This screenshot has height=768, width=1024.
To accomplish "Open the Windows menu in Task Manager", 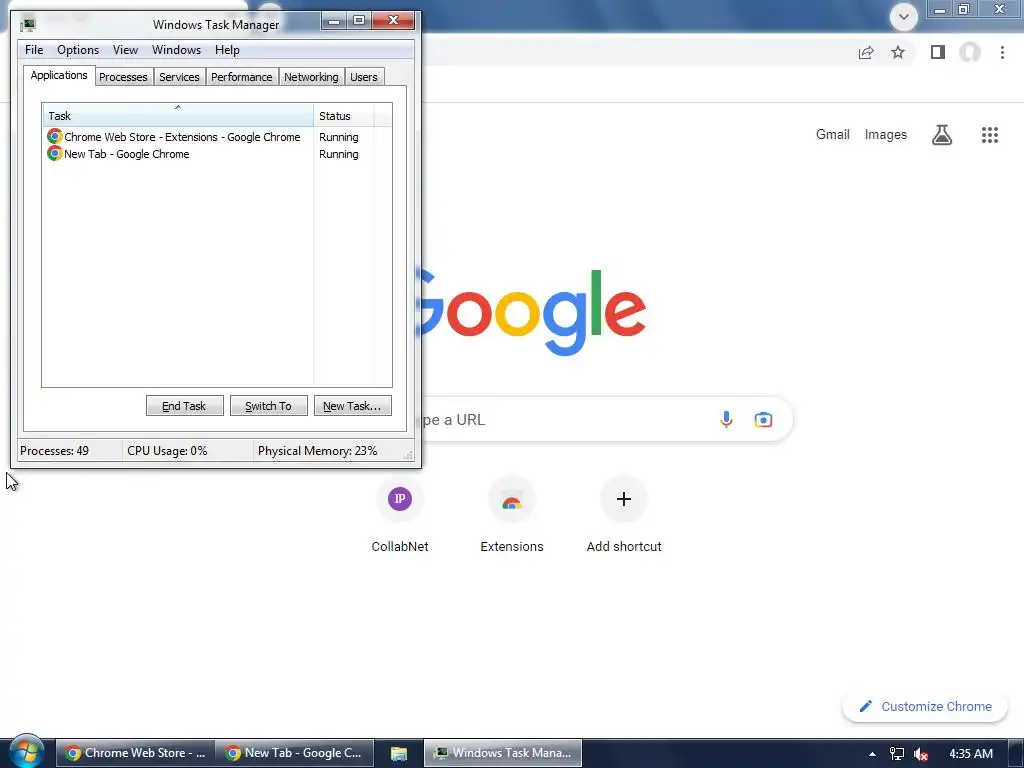I will [176, 50].
